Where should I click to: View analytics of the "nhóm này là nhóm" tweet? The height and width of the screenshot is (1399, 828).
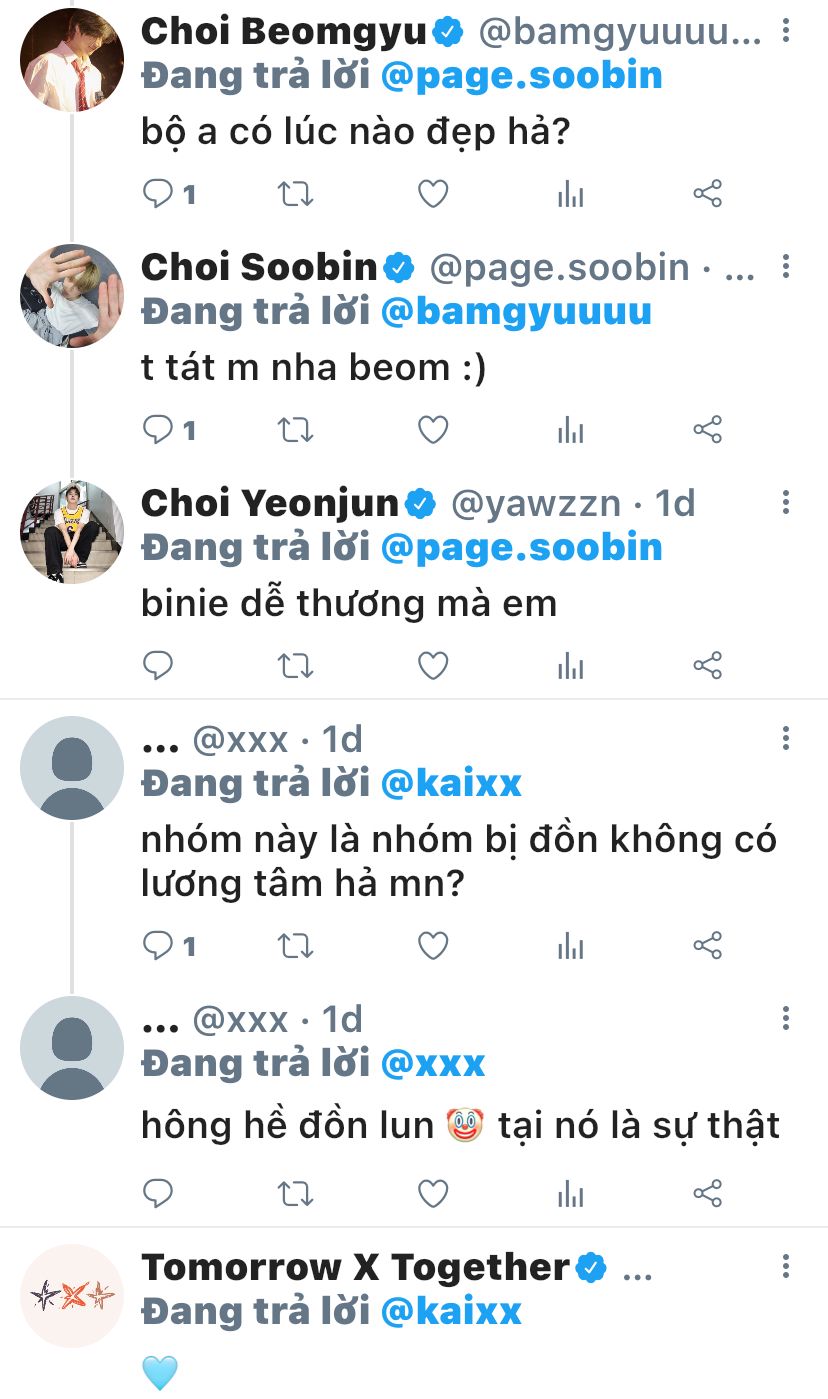pos(570,945)
